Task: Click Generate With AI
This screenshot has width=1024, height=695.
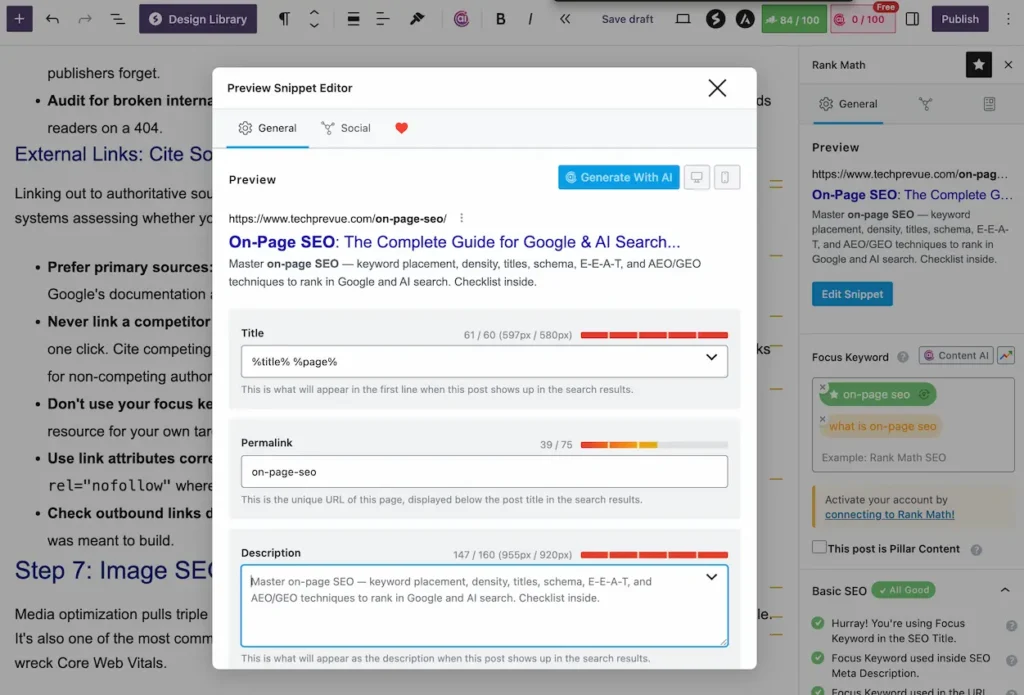Action: 618,177
